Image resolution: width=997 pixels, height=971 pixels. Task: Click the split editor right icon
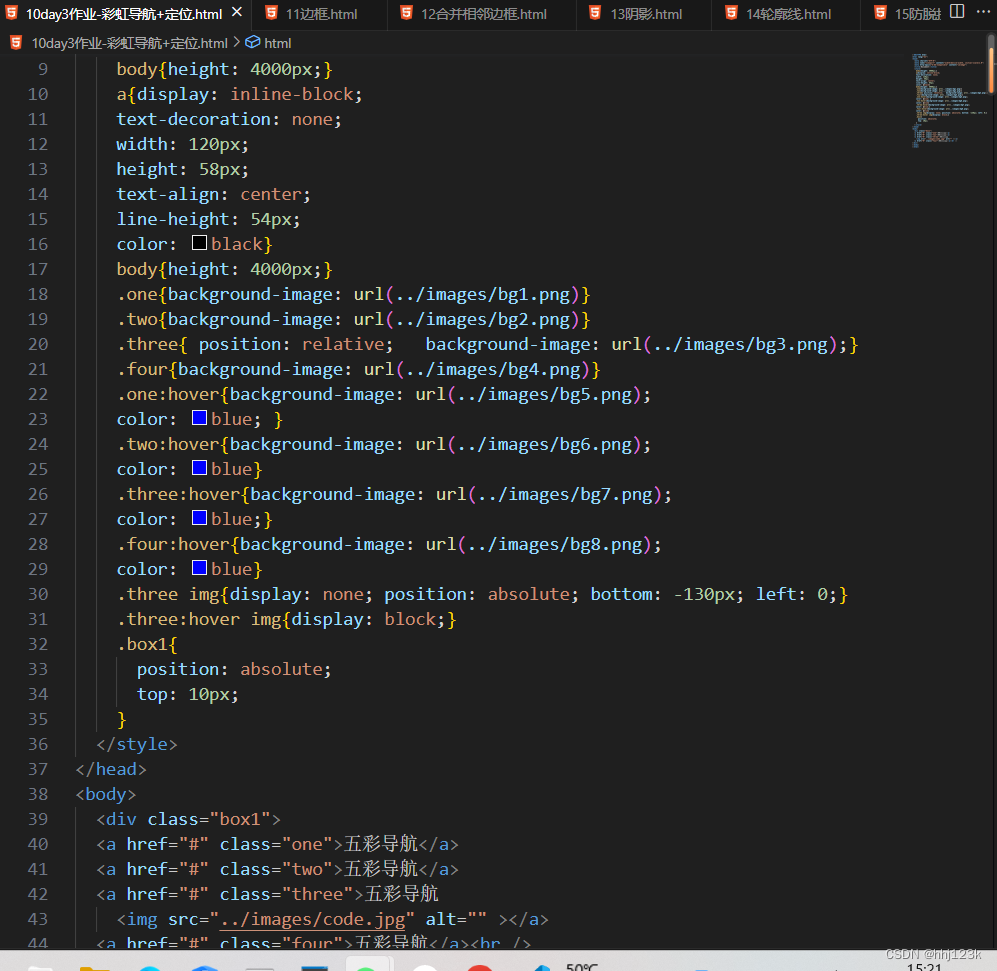pos(957,12)
